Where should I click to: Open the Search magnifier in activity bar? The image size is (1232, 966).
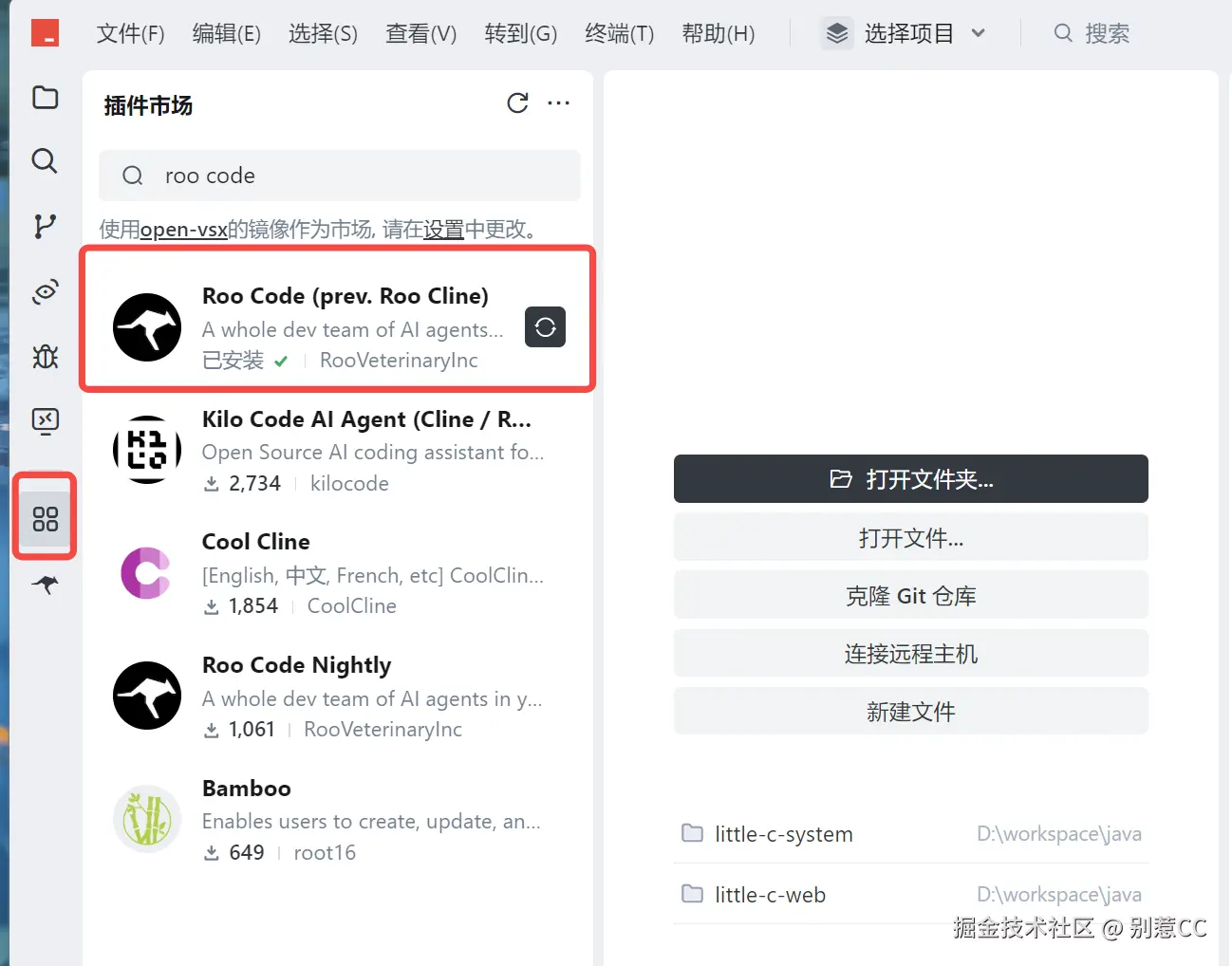pyautogui.click(x=45, y=160)
